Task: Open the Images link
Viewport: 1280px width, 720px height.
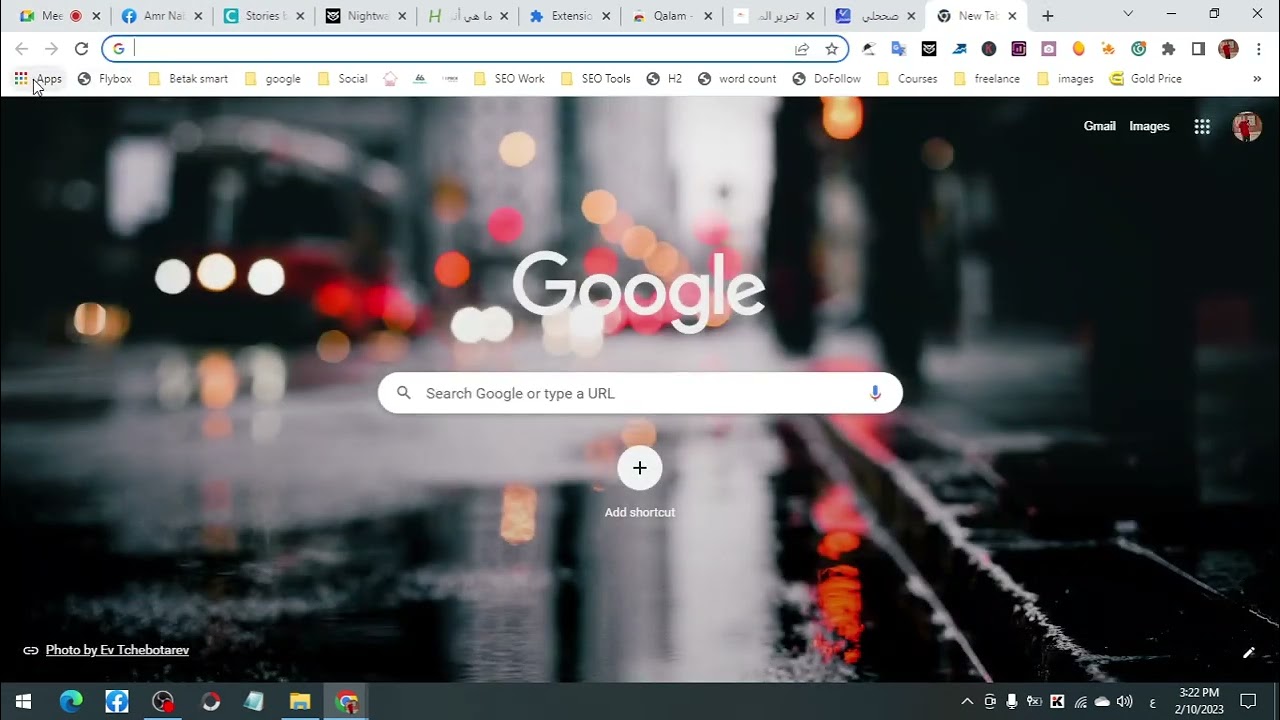Action: click(1149, 126)
